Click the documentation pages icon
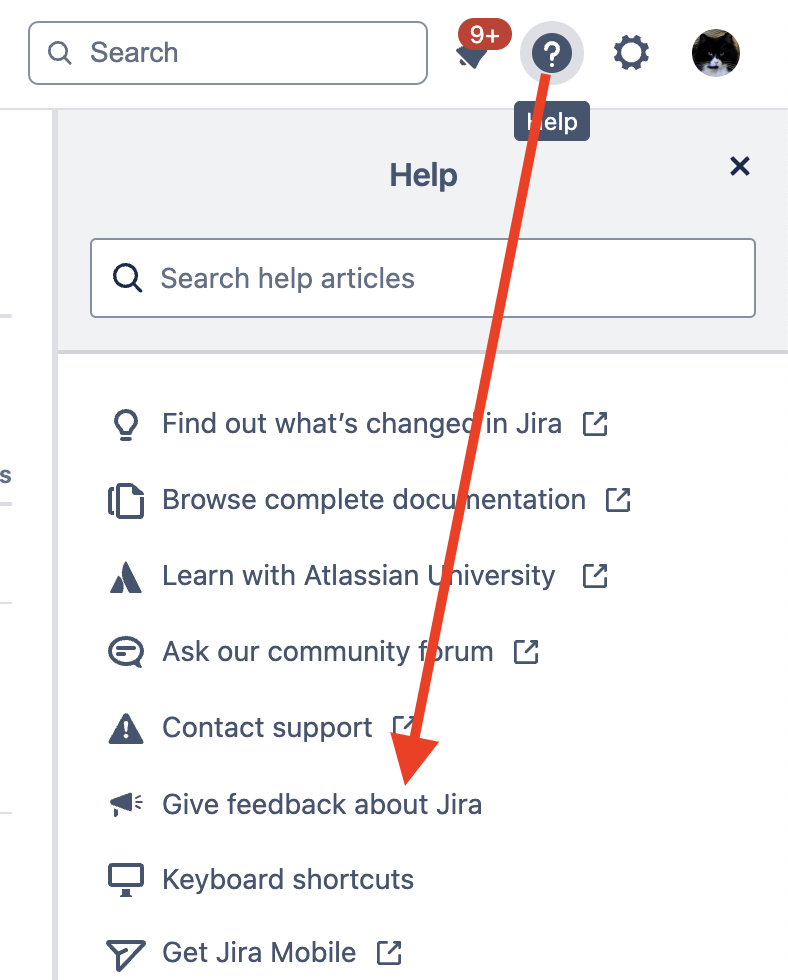 point(126,499)
